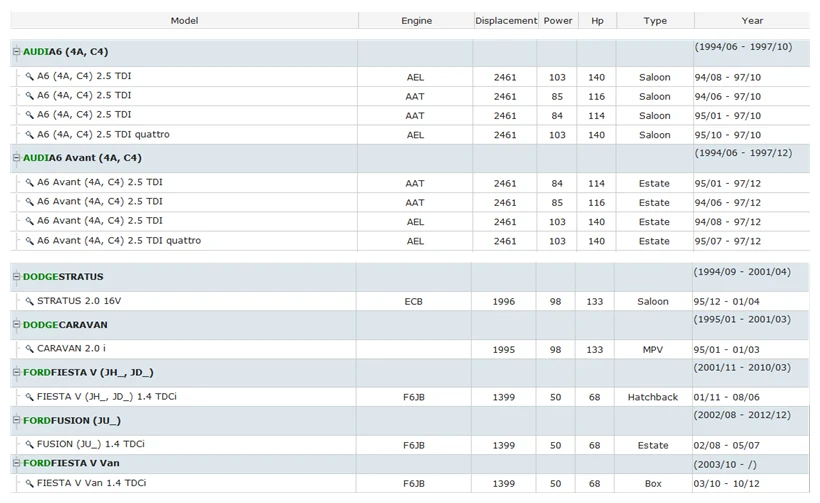Screen dimensions: 820x503
Task: Click magnifier icon beside STRATUS 2.0 16V
Action: pyautogui.click(x=29, y=301)
